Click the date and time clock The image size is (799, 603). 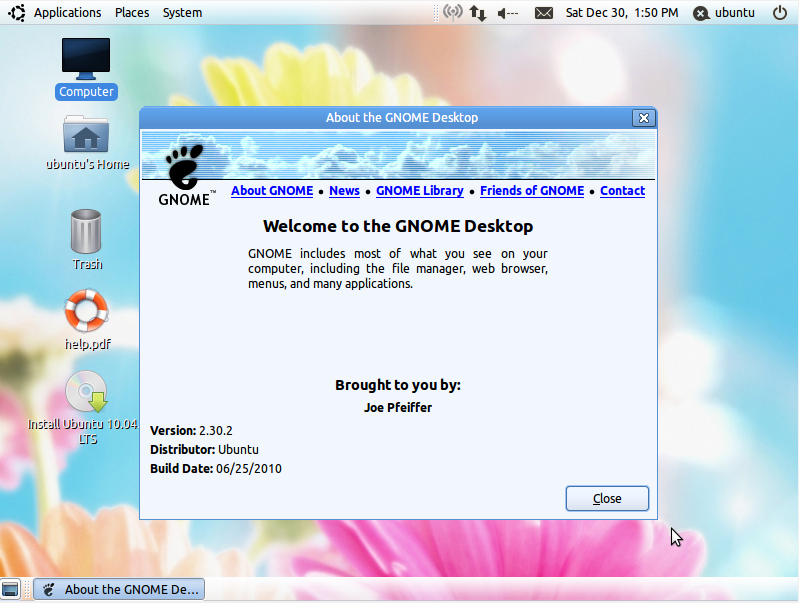(x=622, y=13)
